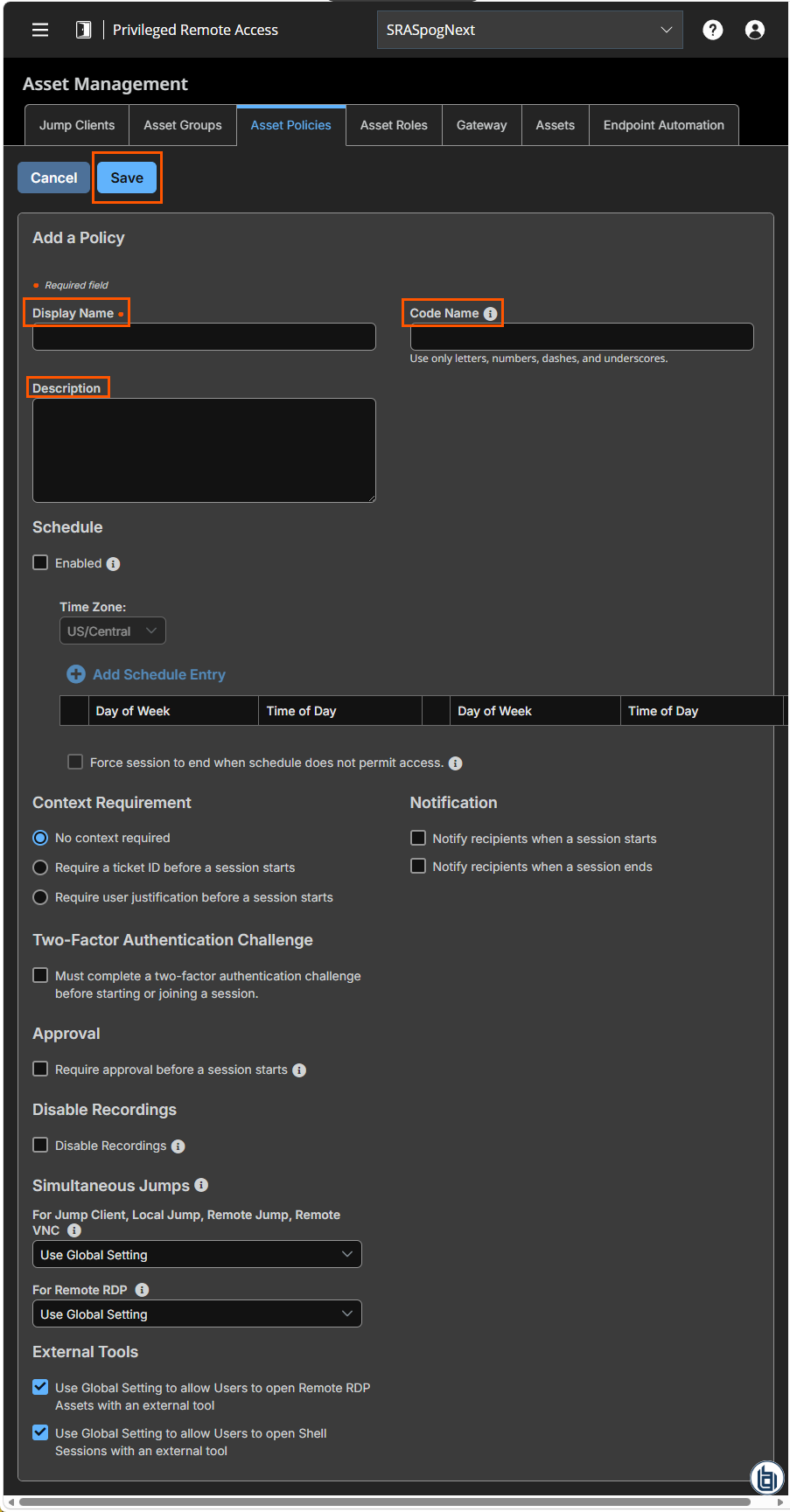Check Notify recipients when a session starts

click(418, 838)
